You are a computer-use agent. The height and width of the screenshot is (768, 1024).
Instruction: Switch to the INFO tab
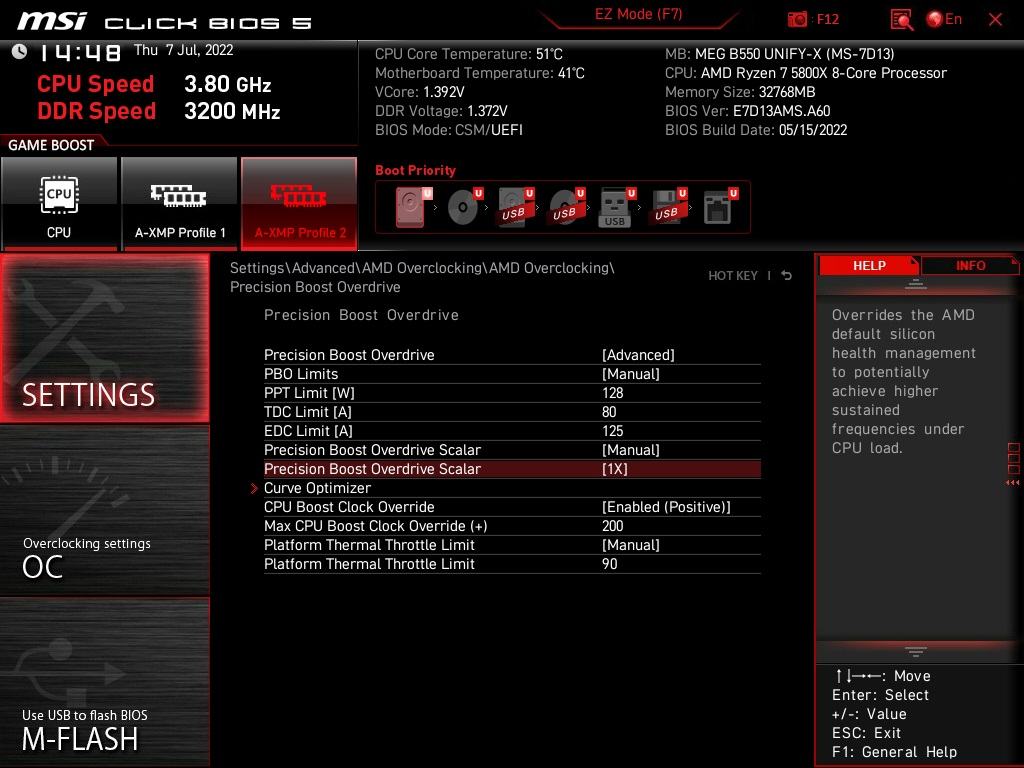coord(970,266)
